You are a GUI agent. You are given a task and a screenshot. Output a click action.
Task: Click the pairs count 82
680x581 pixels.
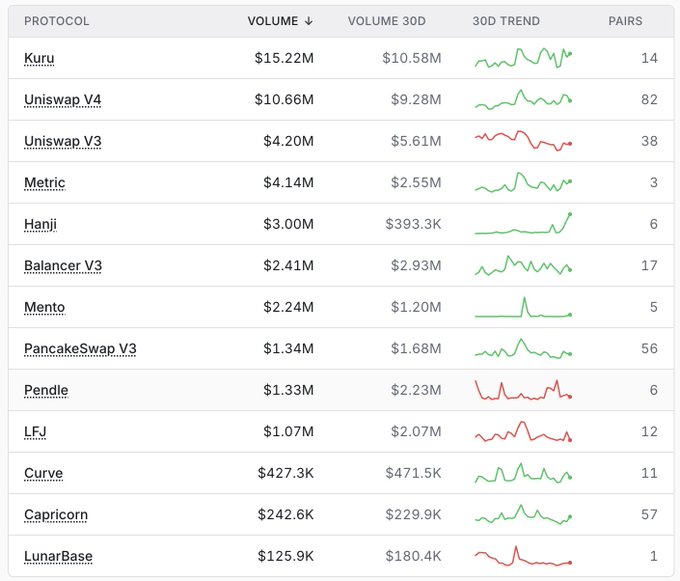click(649, 99)
